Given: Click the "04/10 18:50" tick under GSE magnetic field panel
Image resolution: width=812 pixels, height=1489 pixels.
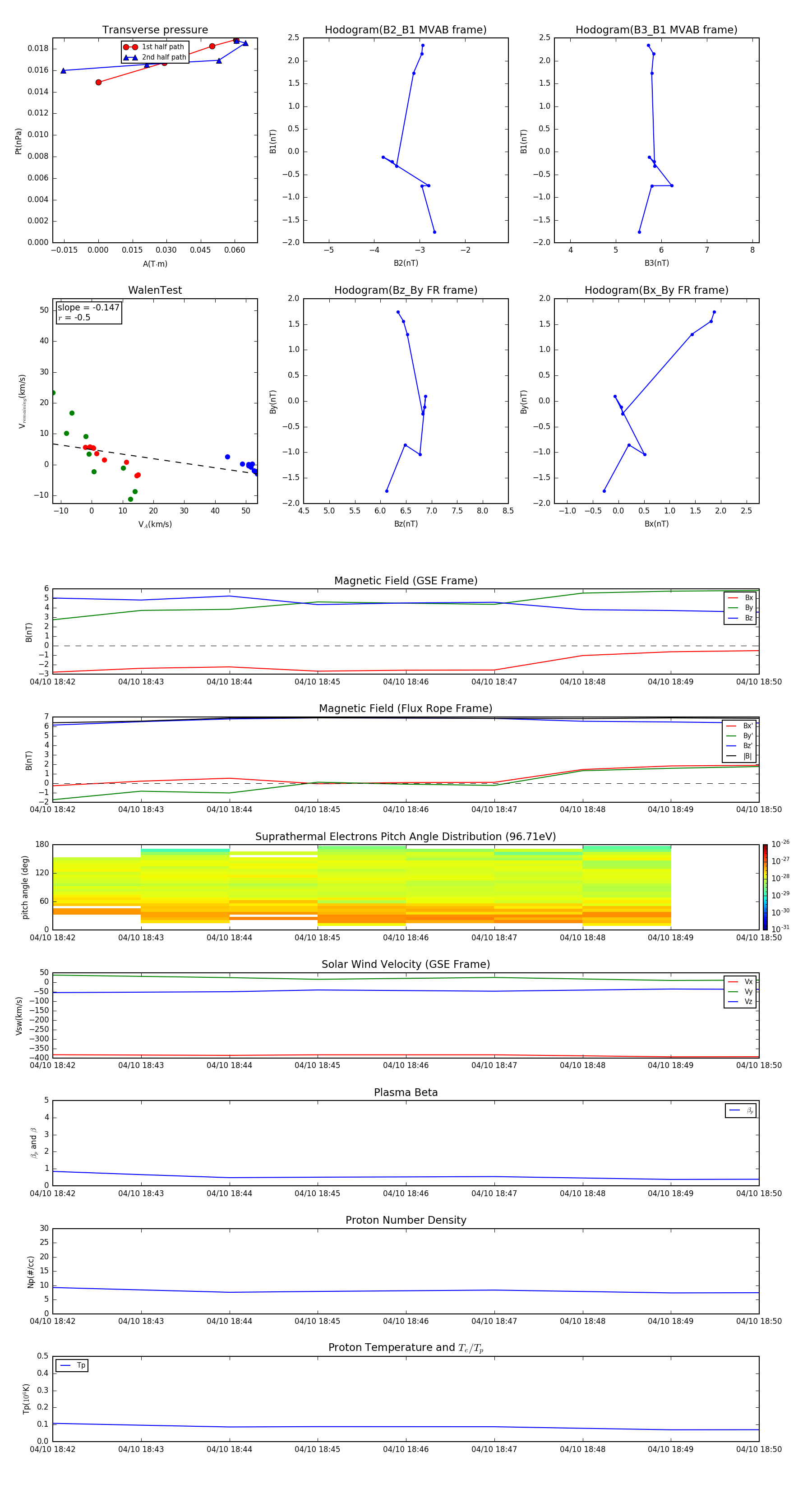Looking at the screenshot, I should 759,682.
